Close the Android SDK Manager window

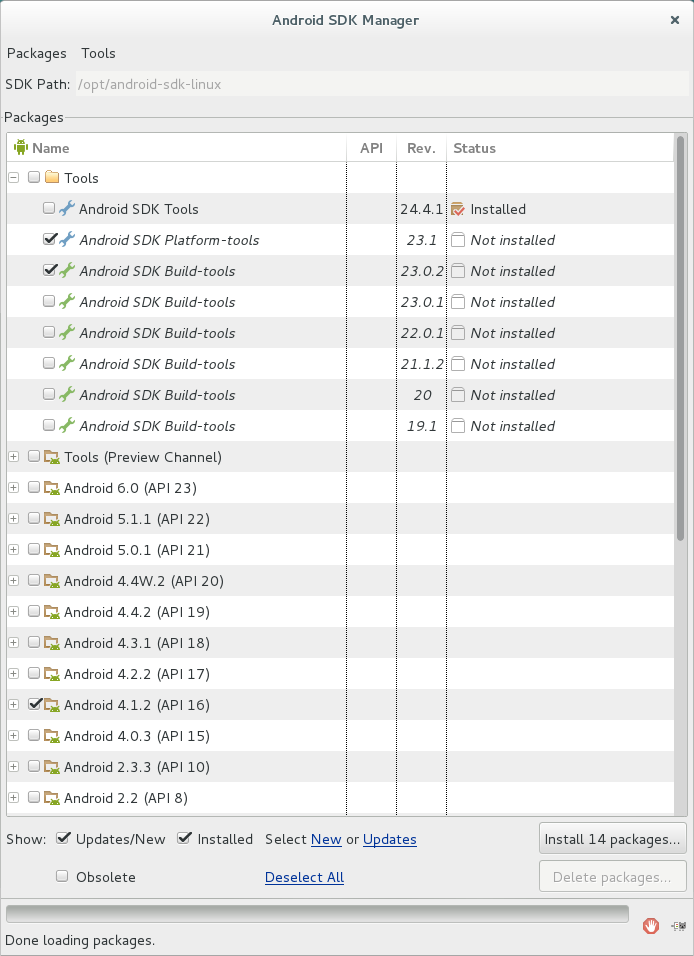click(x=674, y=20)
